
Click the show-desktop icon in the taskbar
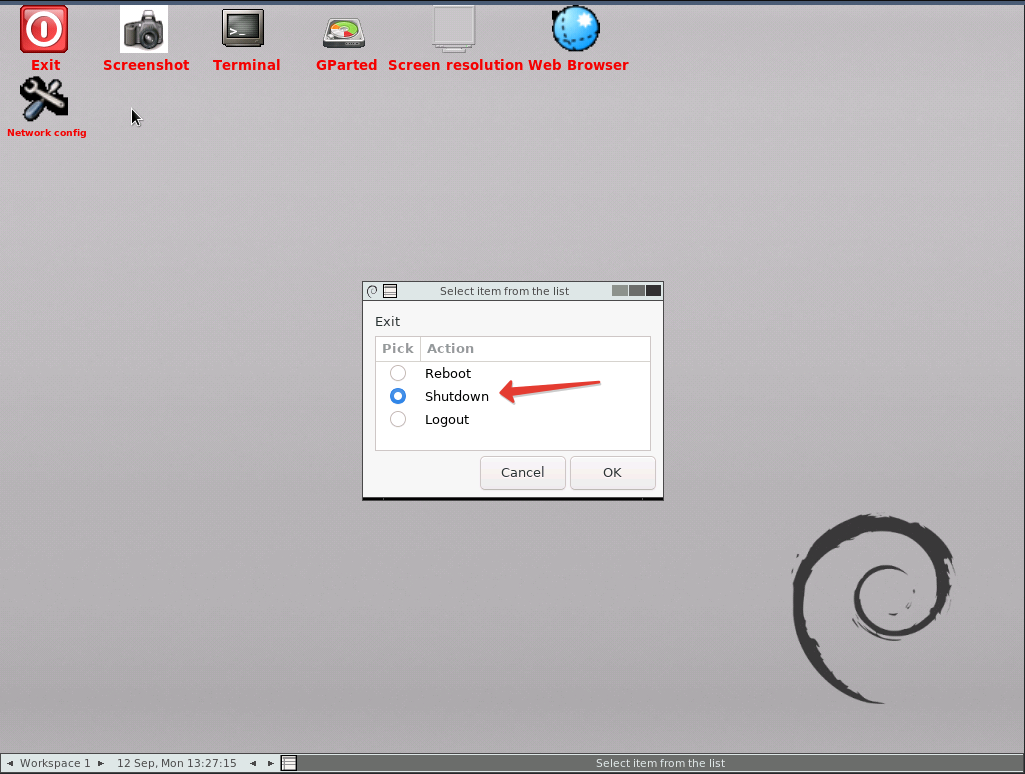(289, 762)
